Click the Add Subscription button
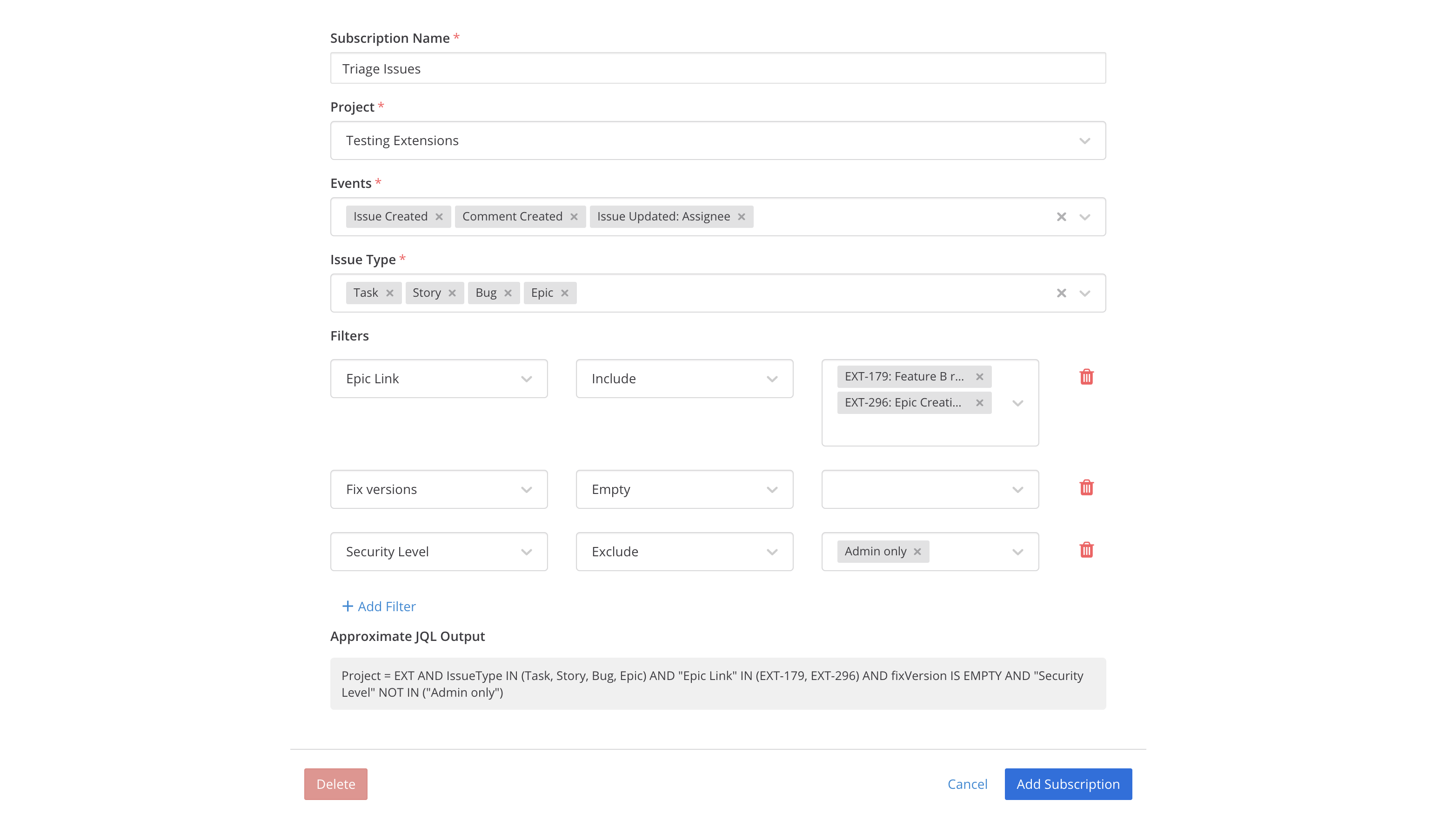The height and width of the screenshot is (840, 1445). [1068, 784]
